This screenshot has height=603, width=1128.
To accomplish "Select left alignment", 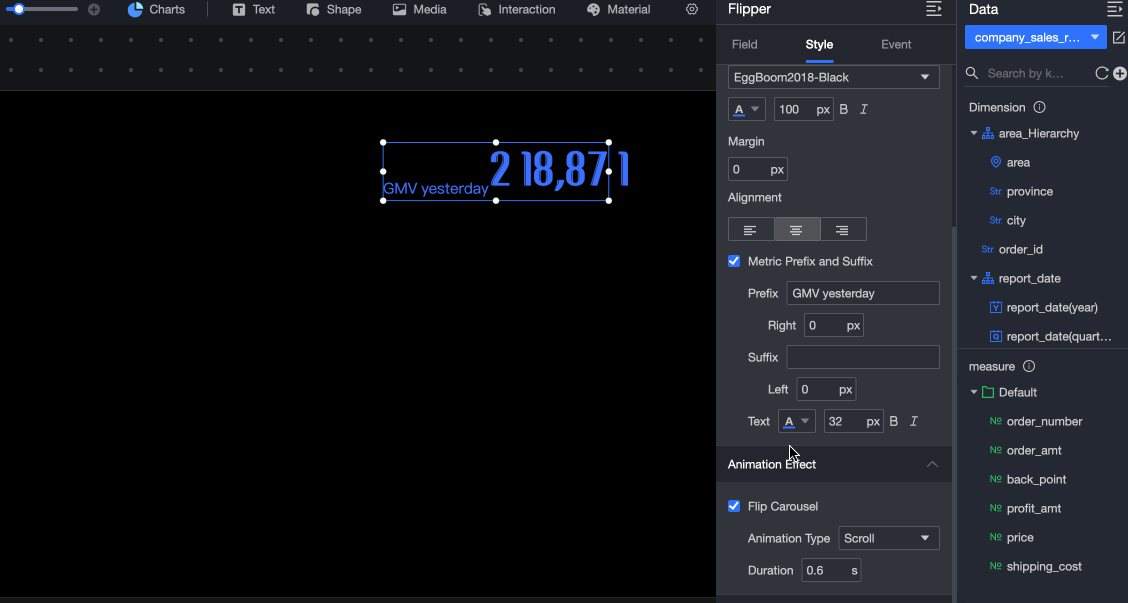I will (750, 230).
